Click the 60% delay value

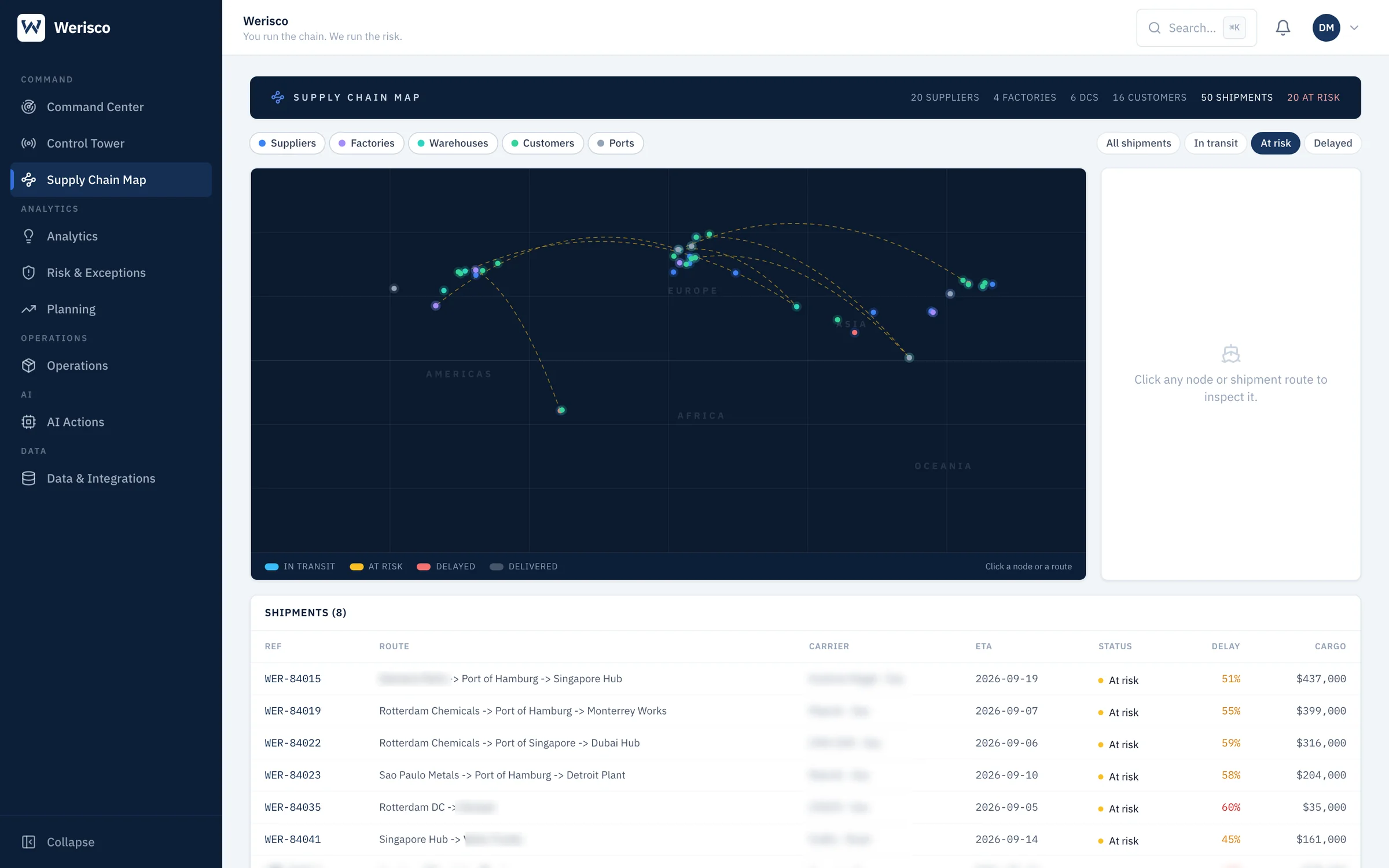click(x=1230, y=807)
